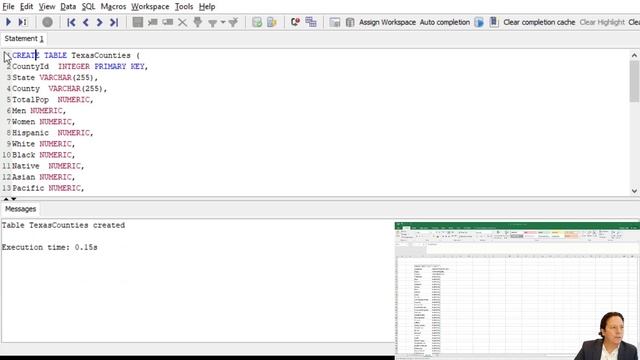Open the View menu
640x360 pixels.
point(47,7)
